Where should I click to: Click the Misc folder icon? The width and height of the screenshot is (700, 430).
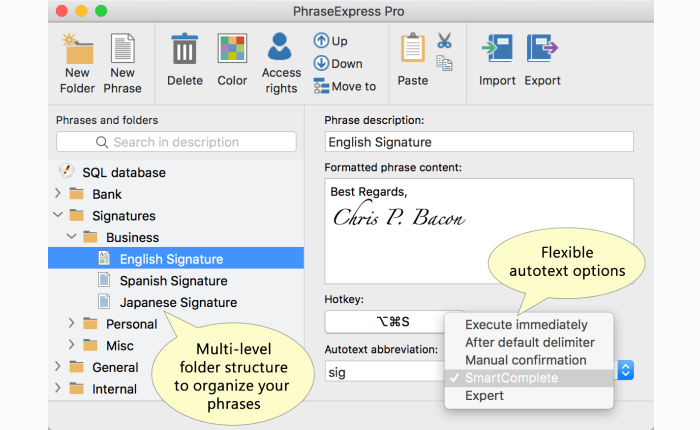[90, 345]
